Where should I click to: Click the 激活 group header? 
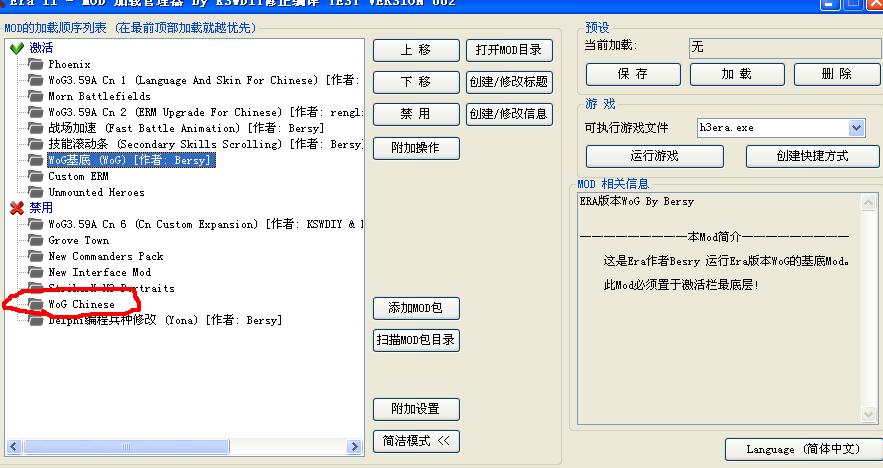(41, 48)
